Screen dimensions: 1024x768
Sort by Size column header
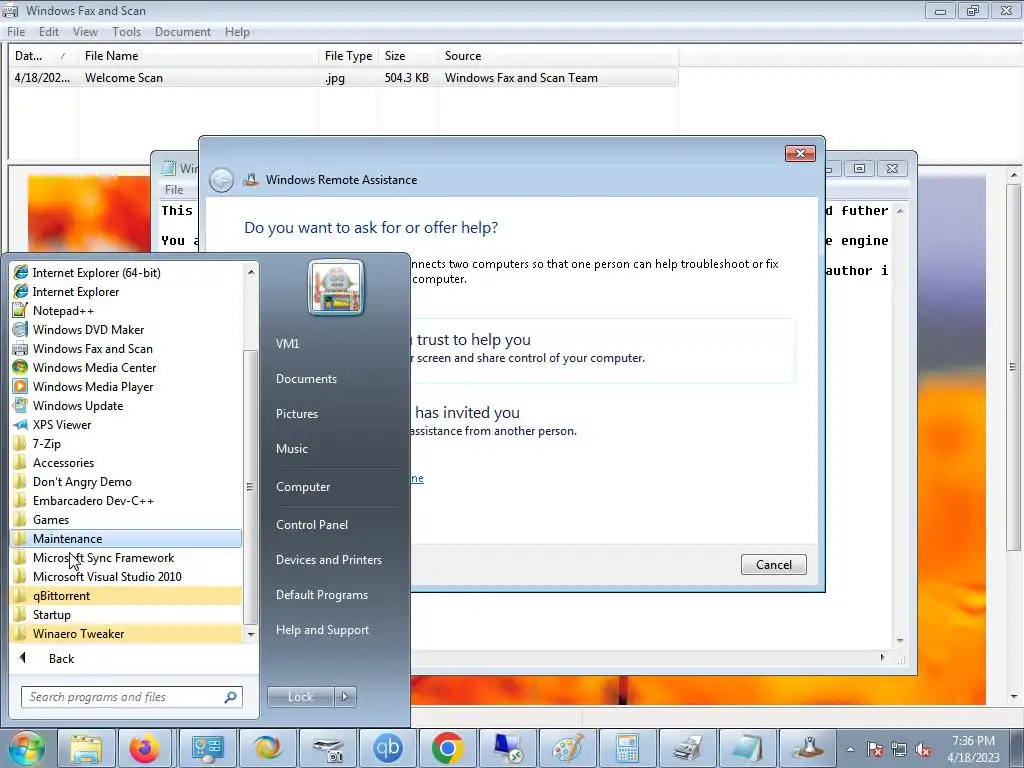(x=408, y=56)
